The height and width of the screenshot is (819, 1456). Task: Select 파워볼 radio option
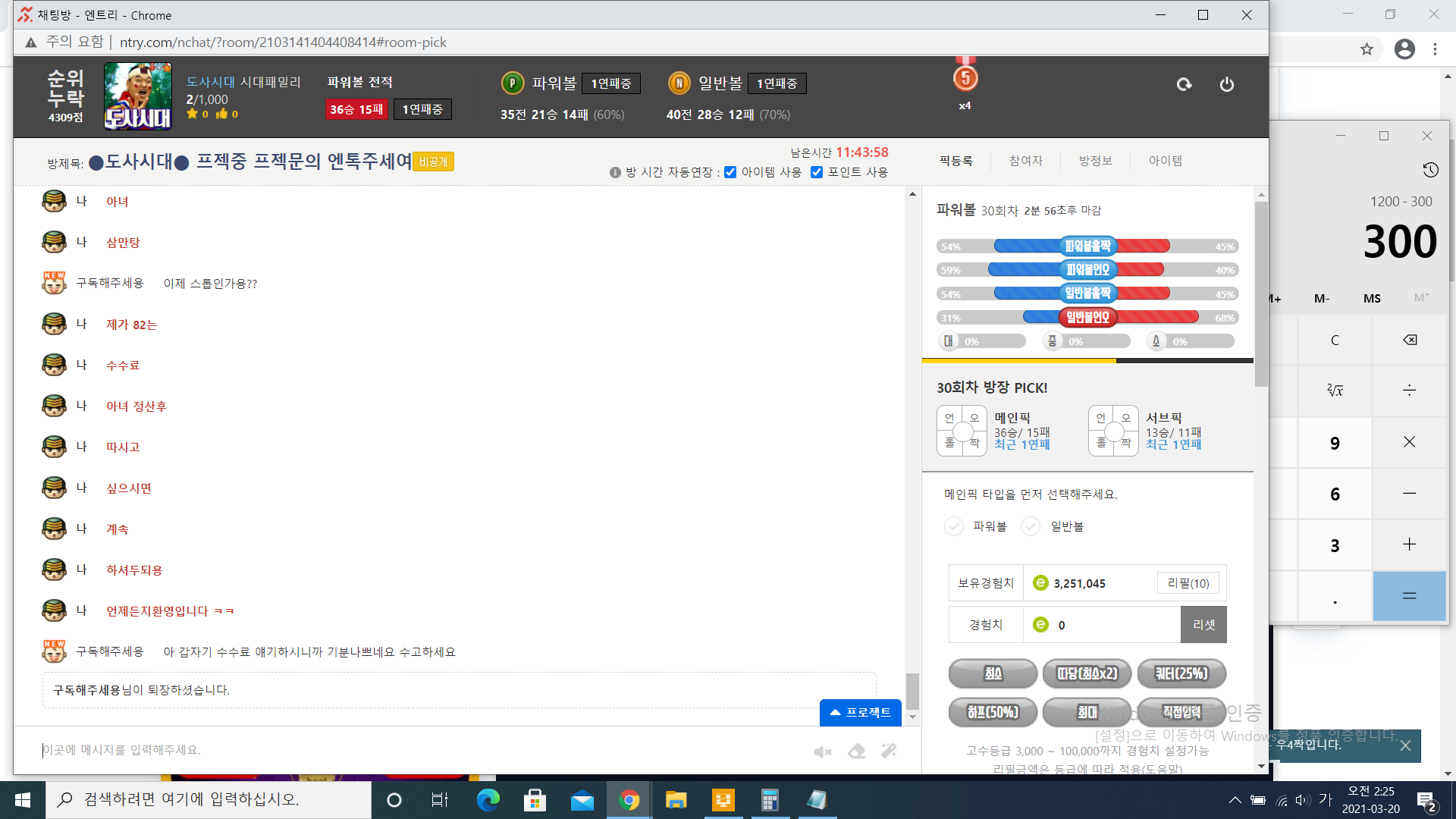click(954, 526)
